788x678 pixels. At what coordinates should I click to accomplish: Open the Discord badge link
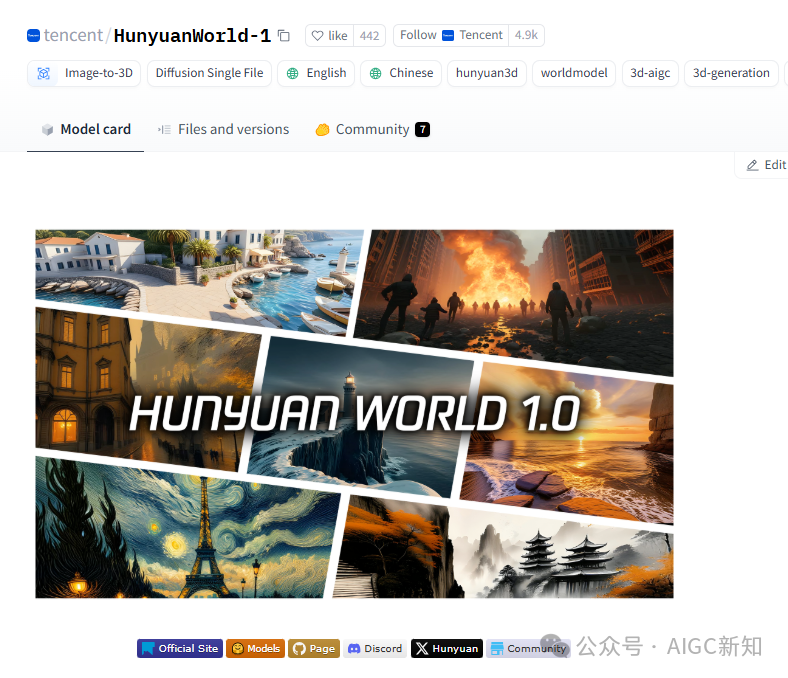point(375,649)
